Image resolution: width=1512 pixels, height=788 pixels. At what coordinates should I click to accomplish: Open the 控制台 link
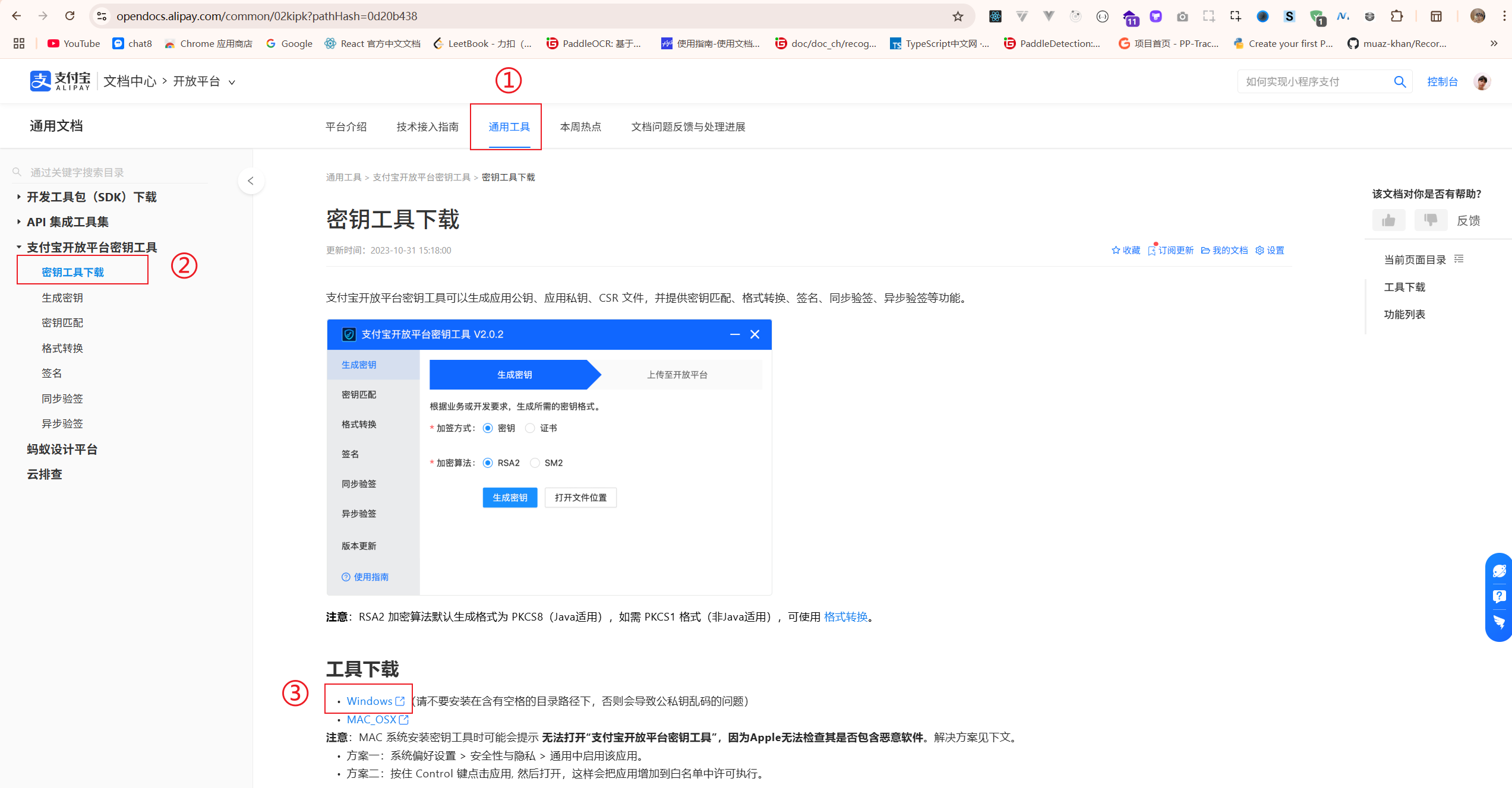tap(1442, 81)
